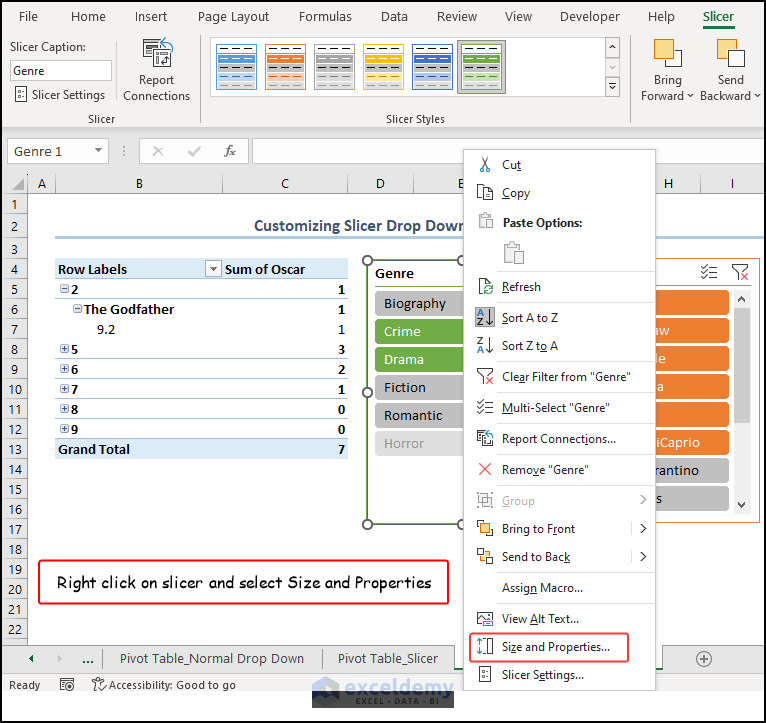The image size is (766, 723).
Task: Open the Name Box dropdown arrow
Action: [98, 150]
